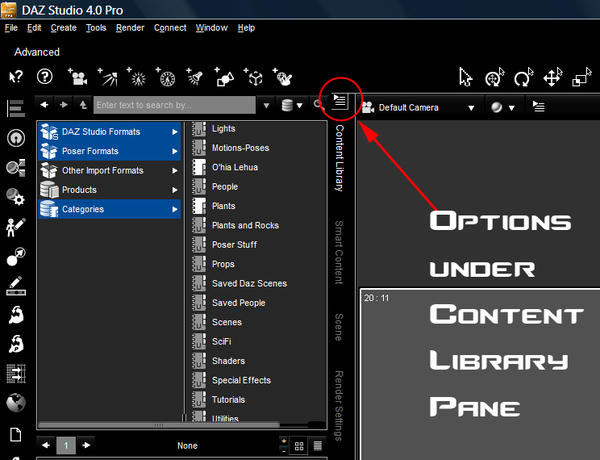Expand Products arrow
The image size is (600, 460).
click(174, 190)
